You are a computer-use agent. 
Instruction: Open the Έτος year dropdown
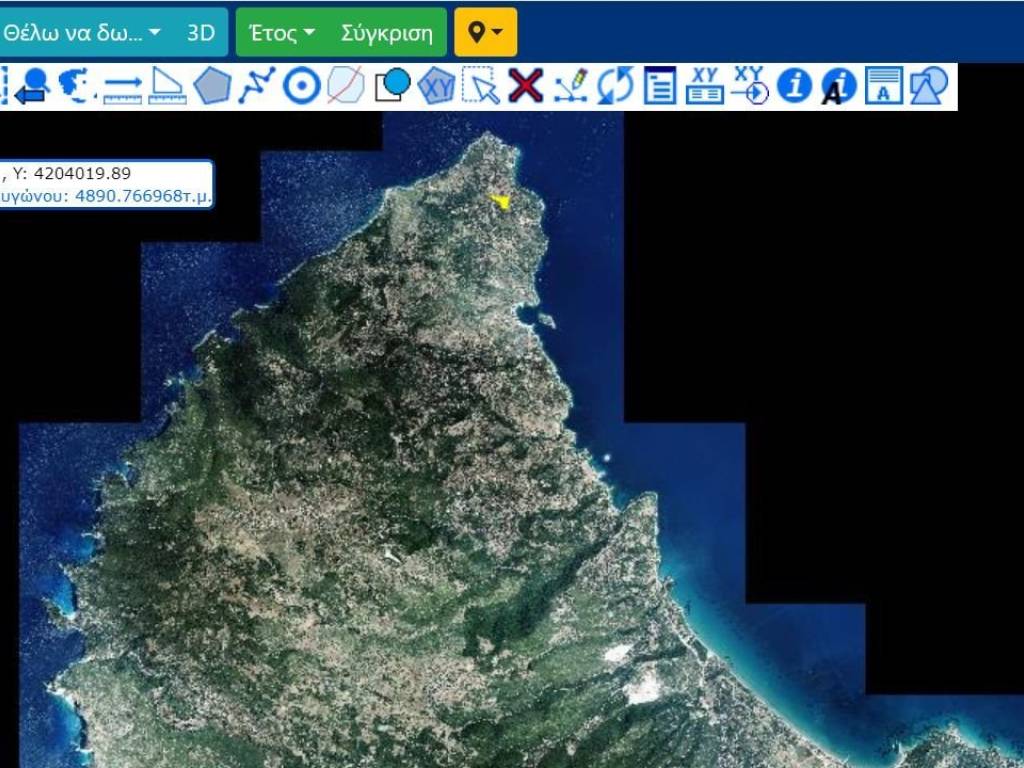282,33
